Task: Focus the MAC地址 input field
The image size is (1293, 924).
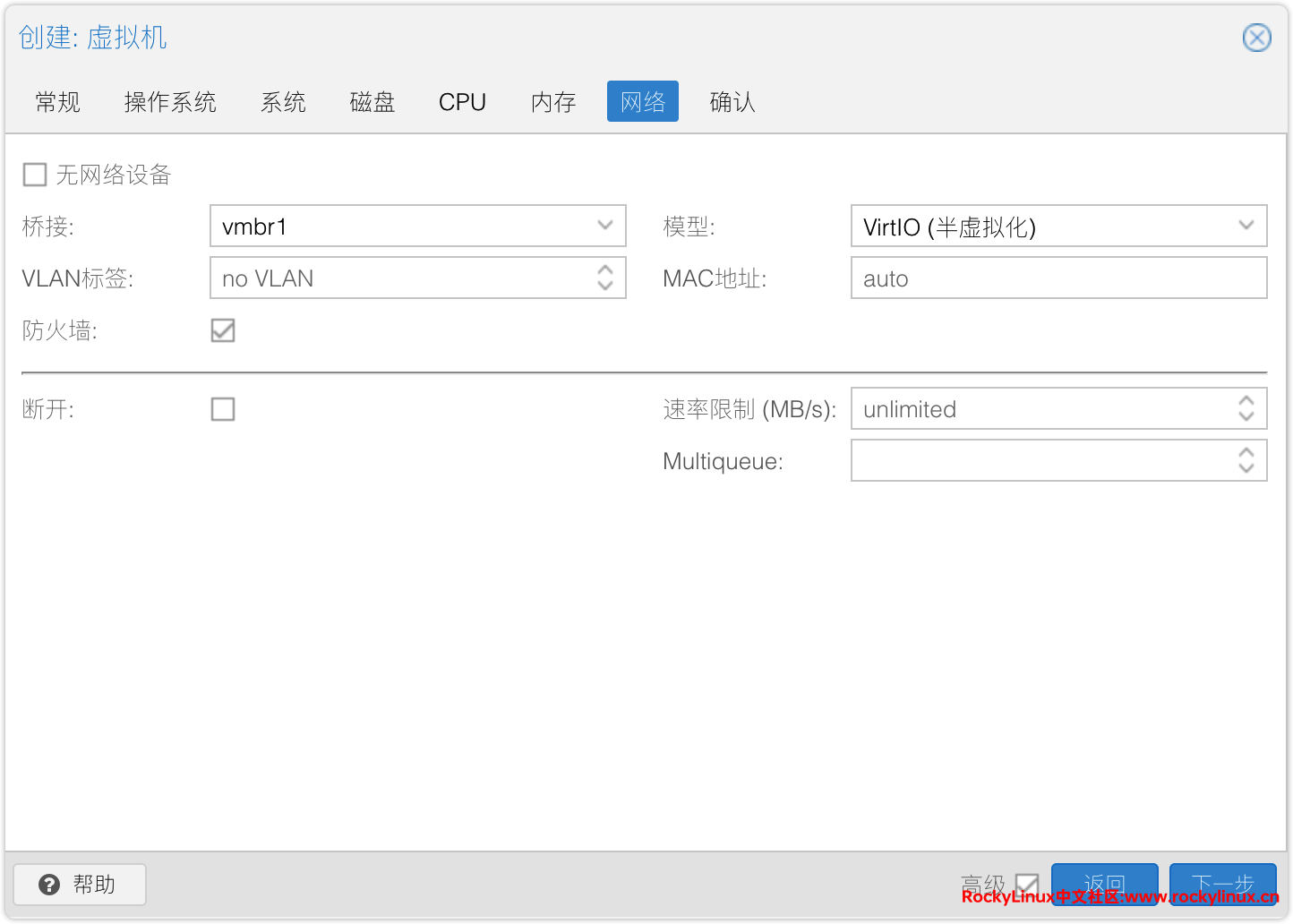Action: click(1058, 278)
